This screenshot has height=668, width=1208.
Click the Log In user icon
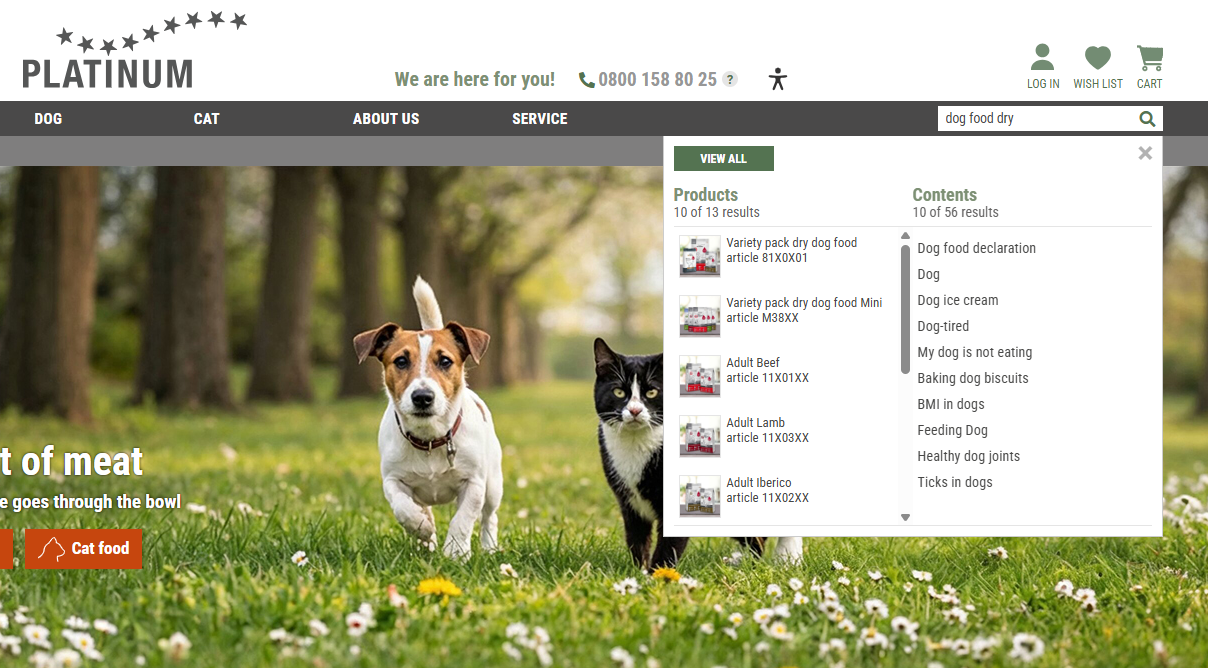[x=1042, y=59]
